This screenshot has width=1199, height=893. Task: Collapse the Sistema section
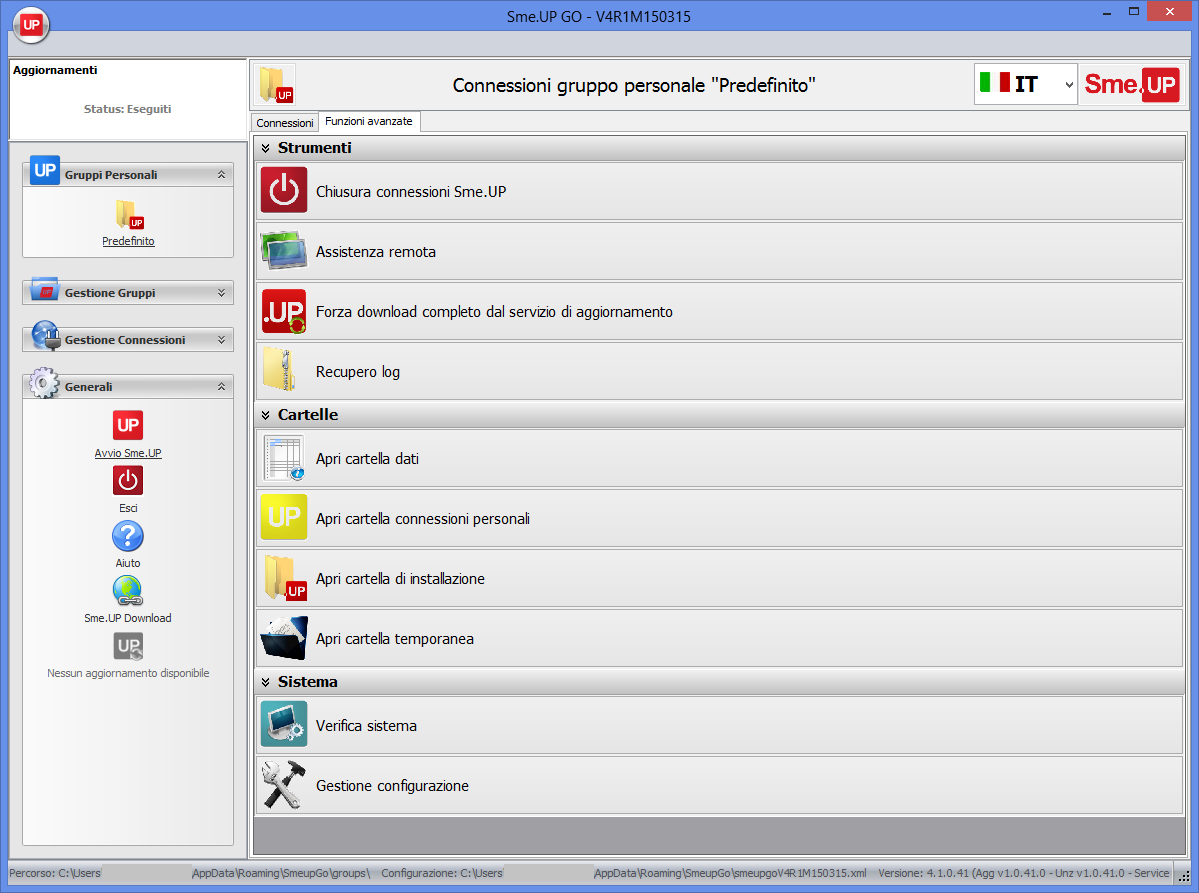265,682
